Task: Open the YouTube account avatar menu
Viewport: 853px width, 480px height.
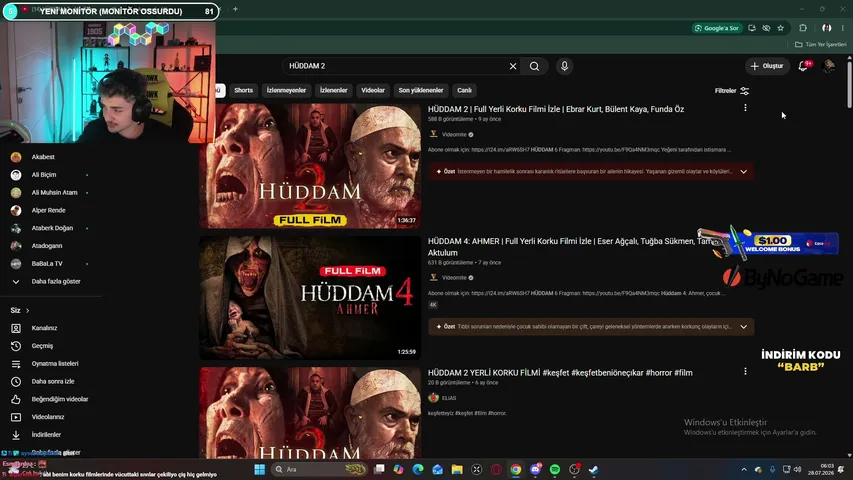Action: (x=829, y=66)
